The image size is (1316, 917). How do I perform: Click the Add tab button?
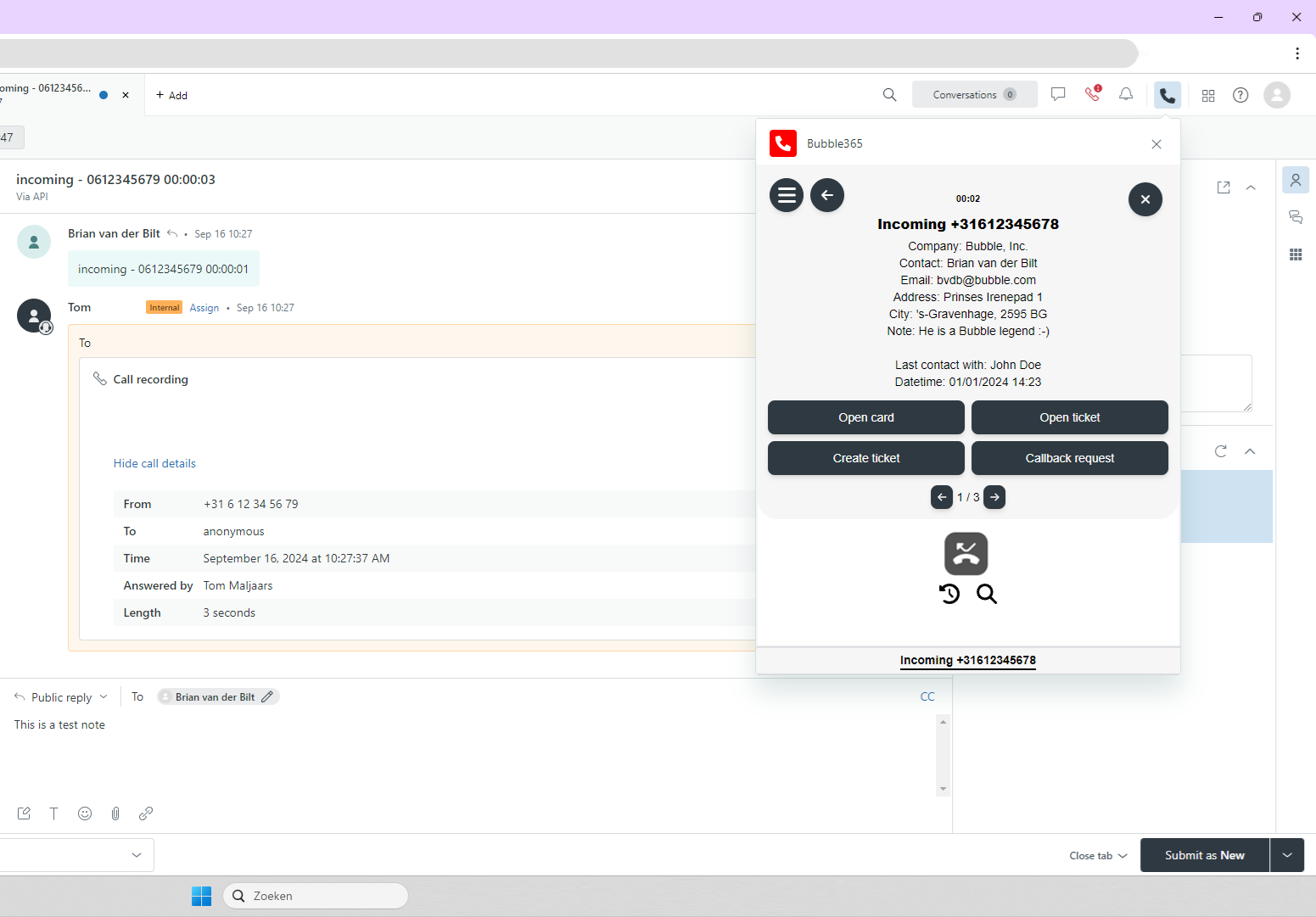tap(171, 95)
